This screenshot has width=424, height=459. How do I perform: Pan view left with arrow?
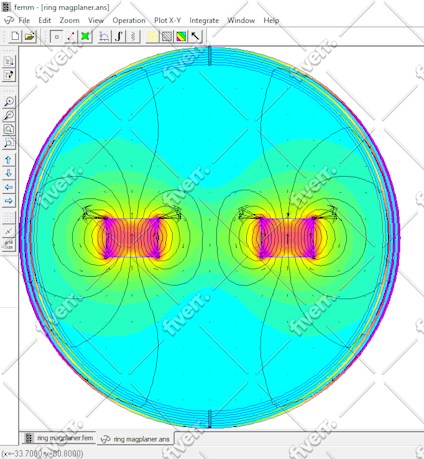click(9, 187)
